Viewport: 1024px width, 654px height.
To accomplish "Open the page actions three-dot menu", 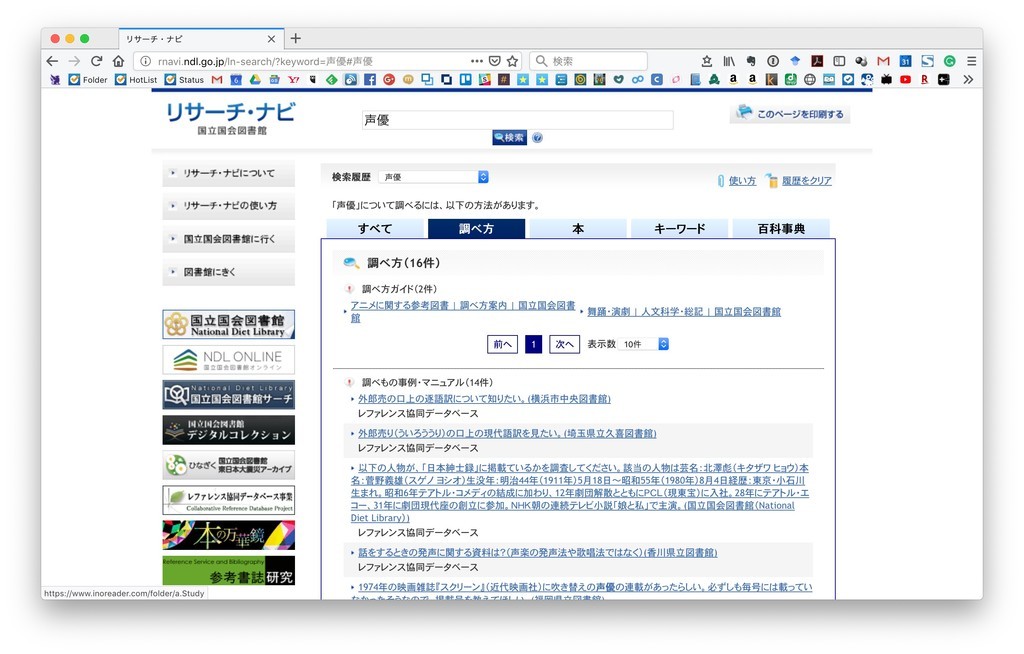I will point(477,61).
